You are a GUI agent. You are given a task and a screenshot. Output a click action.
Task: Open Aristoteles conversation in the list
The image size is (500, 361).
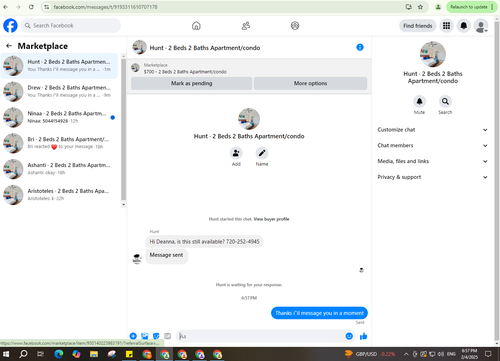click(59, 195)
